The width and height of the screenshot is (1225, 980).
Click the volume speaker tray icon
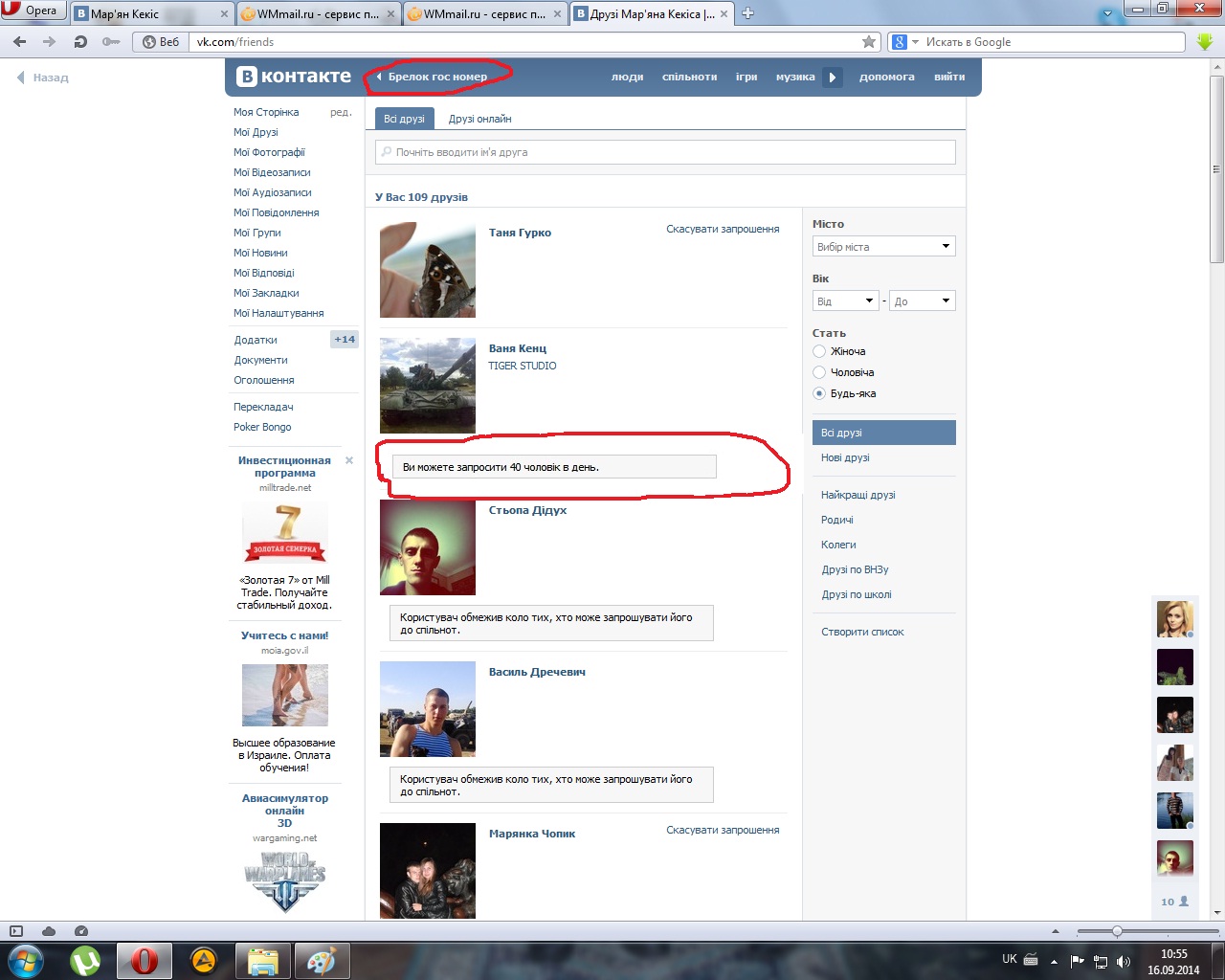click(1124, 961)
